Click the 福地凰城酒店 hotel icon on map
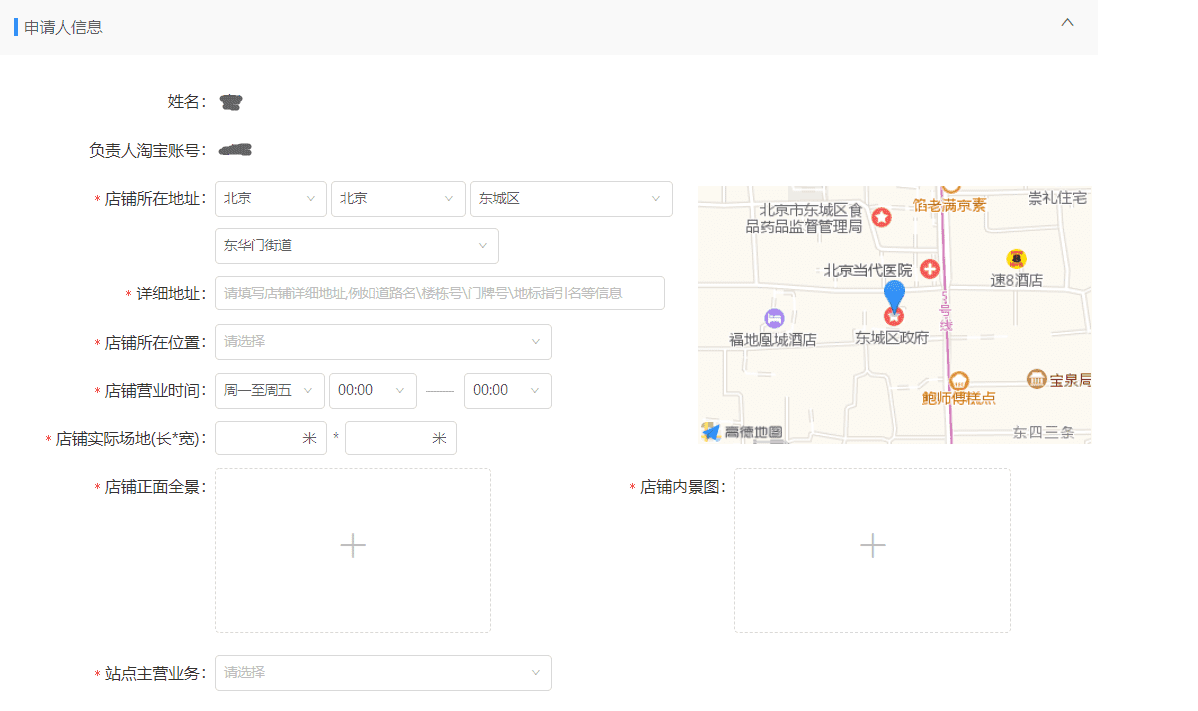 pyautogui.click(x=774, y=318)
